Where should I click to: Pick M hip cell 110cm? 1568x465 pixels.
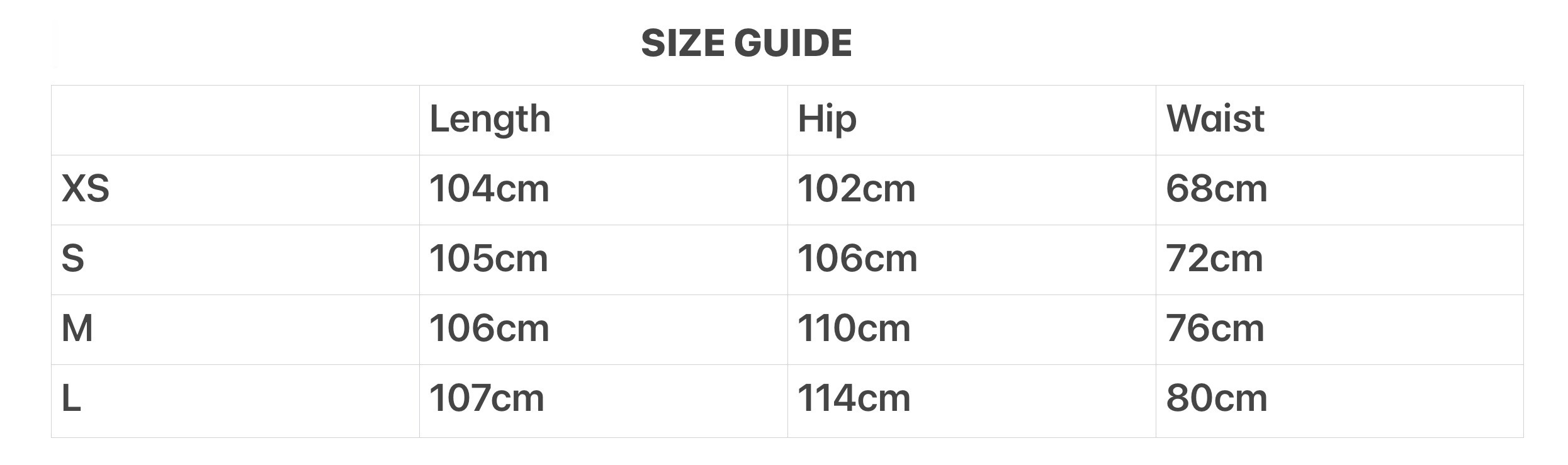click(854, 328)
